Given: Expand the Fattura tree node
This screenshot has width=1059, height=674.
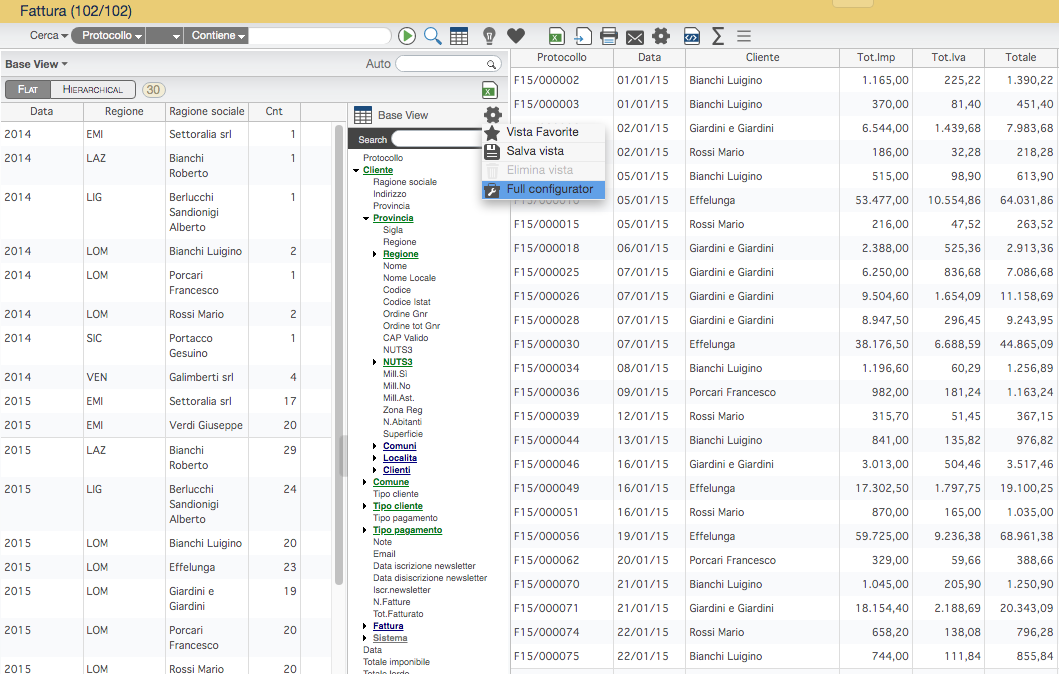Looking at the screenshot, I should (x=365, y=626).
